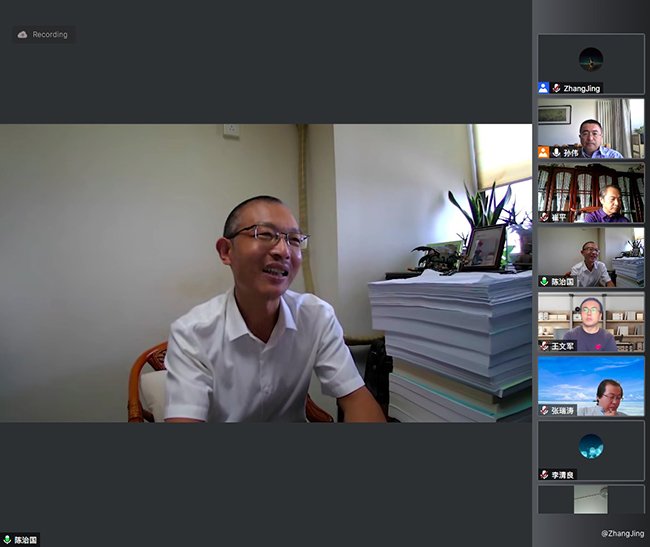Select 陈治国's sidebar video thumbnail
The height and width of the screenshot is (547, 650).
tap(591, 257)
